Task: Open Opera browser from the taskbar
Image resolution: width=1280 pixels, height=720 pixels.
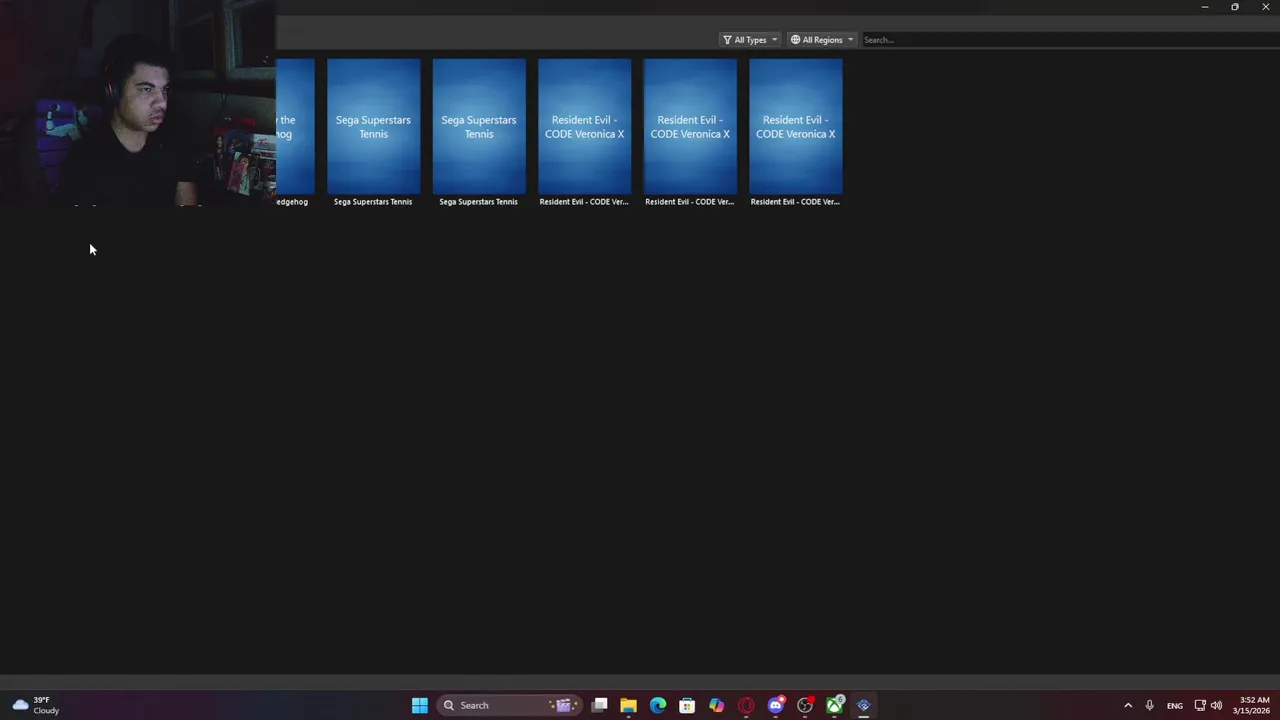Action: 746,705
